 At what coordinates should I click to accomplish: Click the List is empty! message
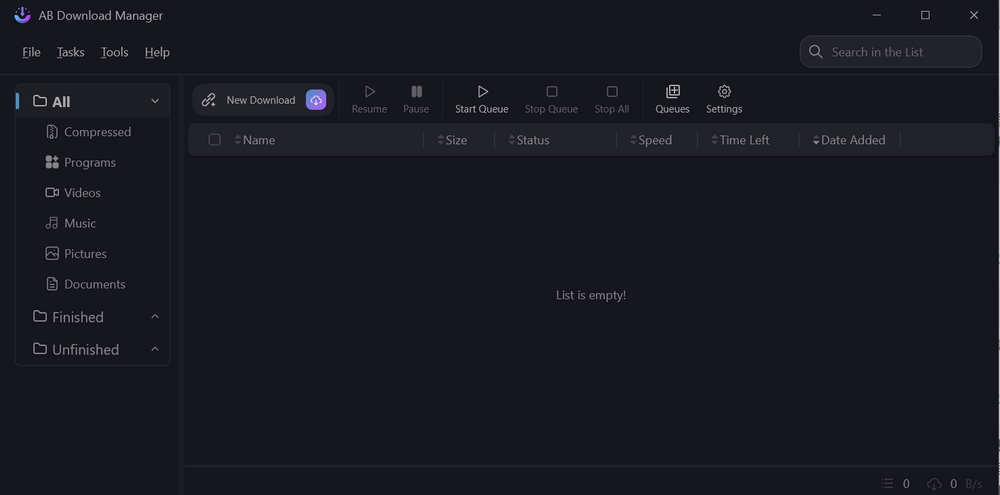pyautogui.click(x=591, y=295)
